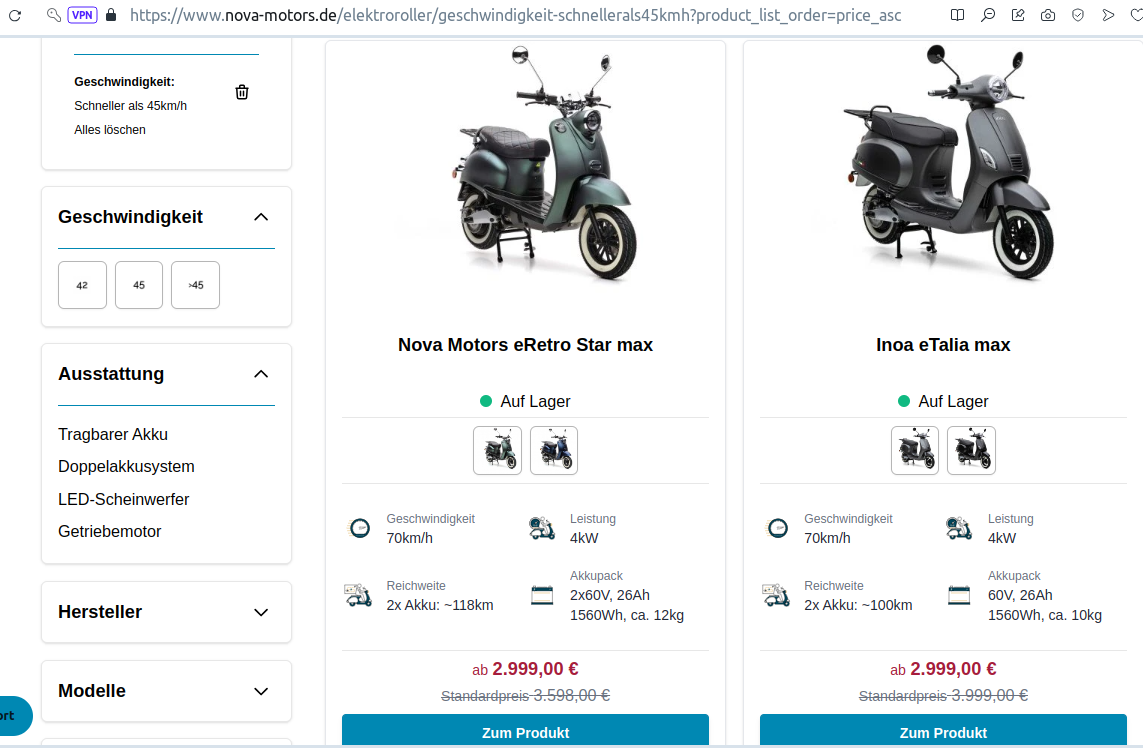1143x748 pixels.
Task: Click the Alles löschen link
Action: [x=110, y=129]
